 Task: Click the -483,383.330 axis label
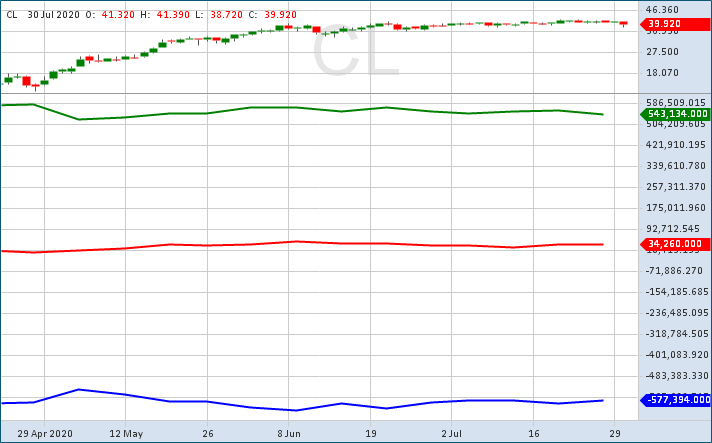coord(676,376)
